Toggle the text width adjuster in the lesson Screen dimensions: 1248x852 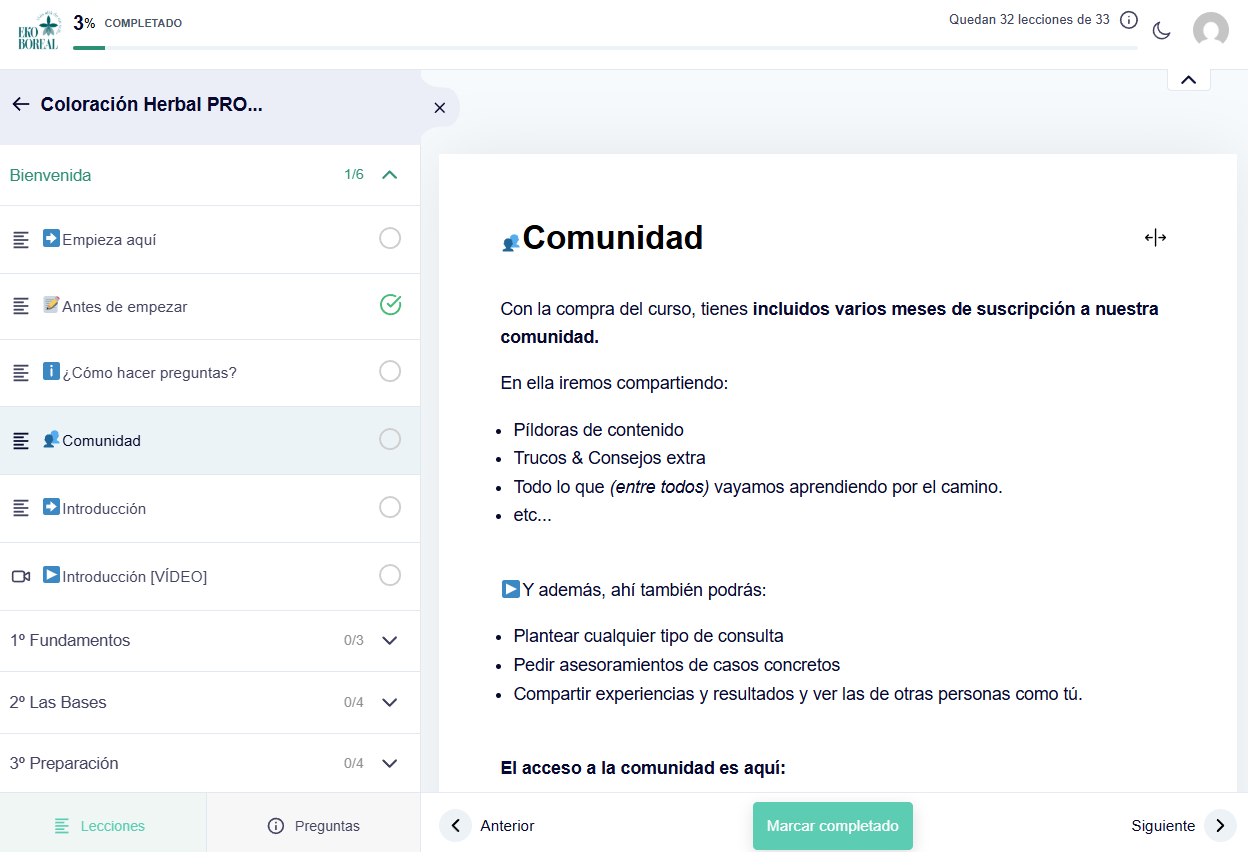(x=1155, y=237)
